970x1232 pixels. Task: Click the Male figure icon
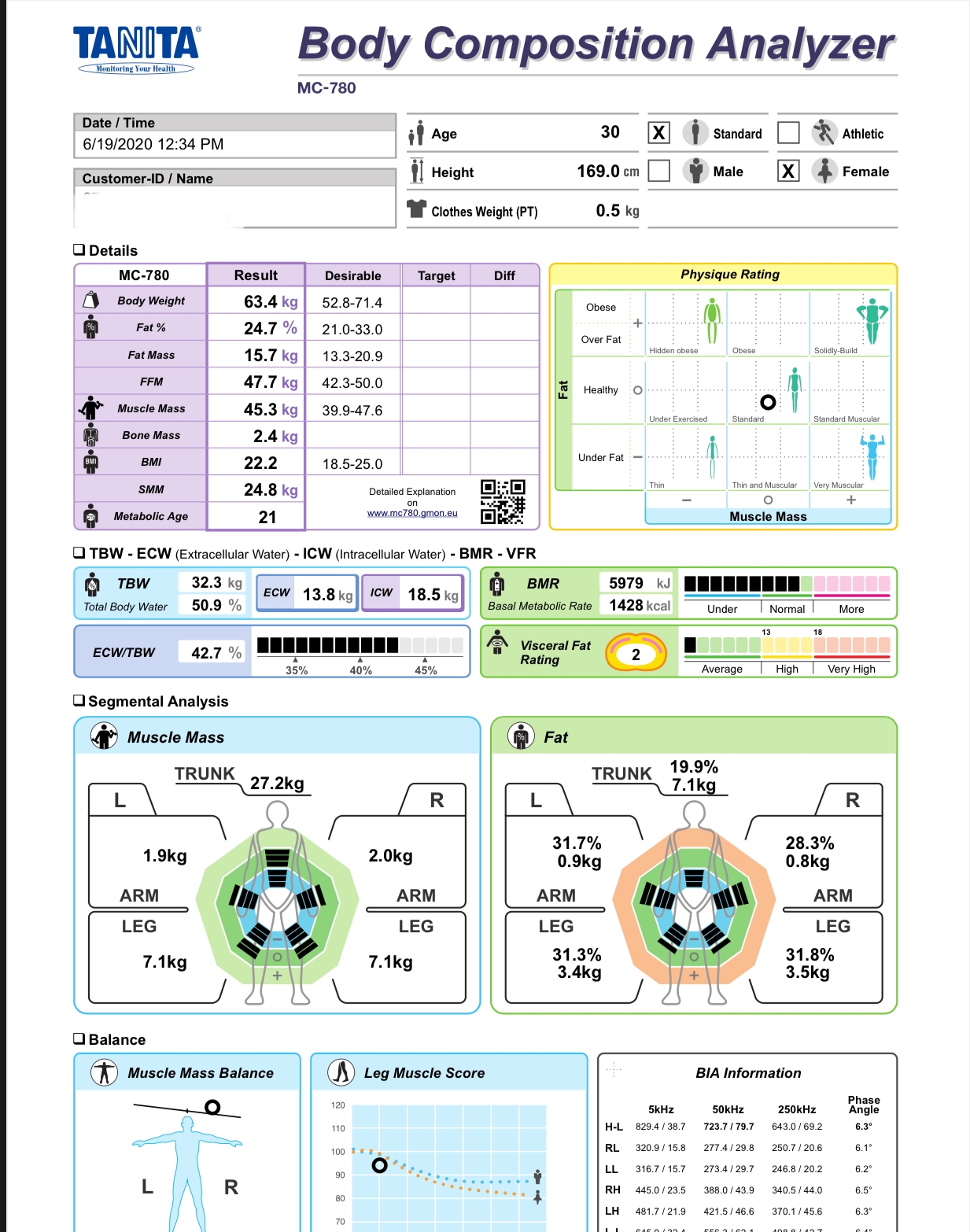pyautogui.click(x=695, y=170)
